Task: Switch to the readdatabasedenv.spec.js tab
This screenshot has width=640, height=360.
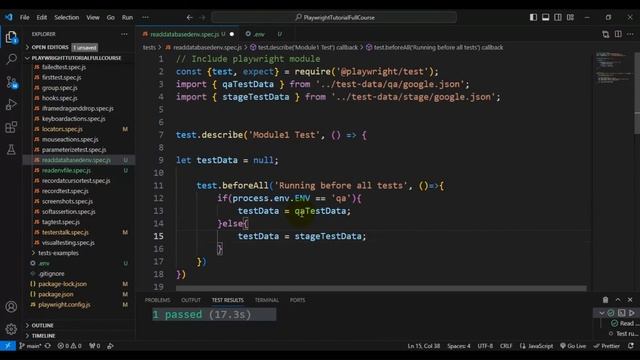Action: pyautogui.click(x=184, y=34)
